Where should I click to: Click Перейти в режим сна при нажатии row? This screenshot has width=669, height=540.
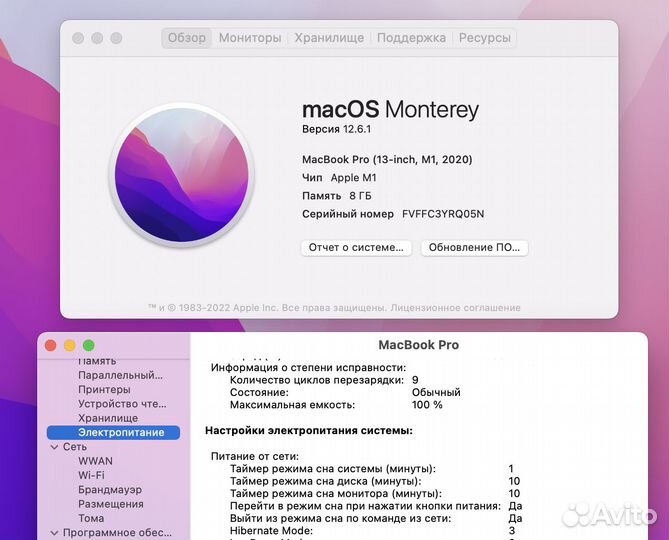point(376,506)
